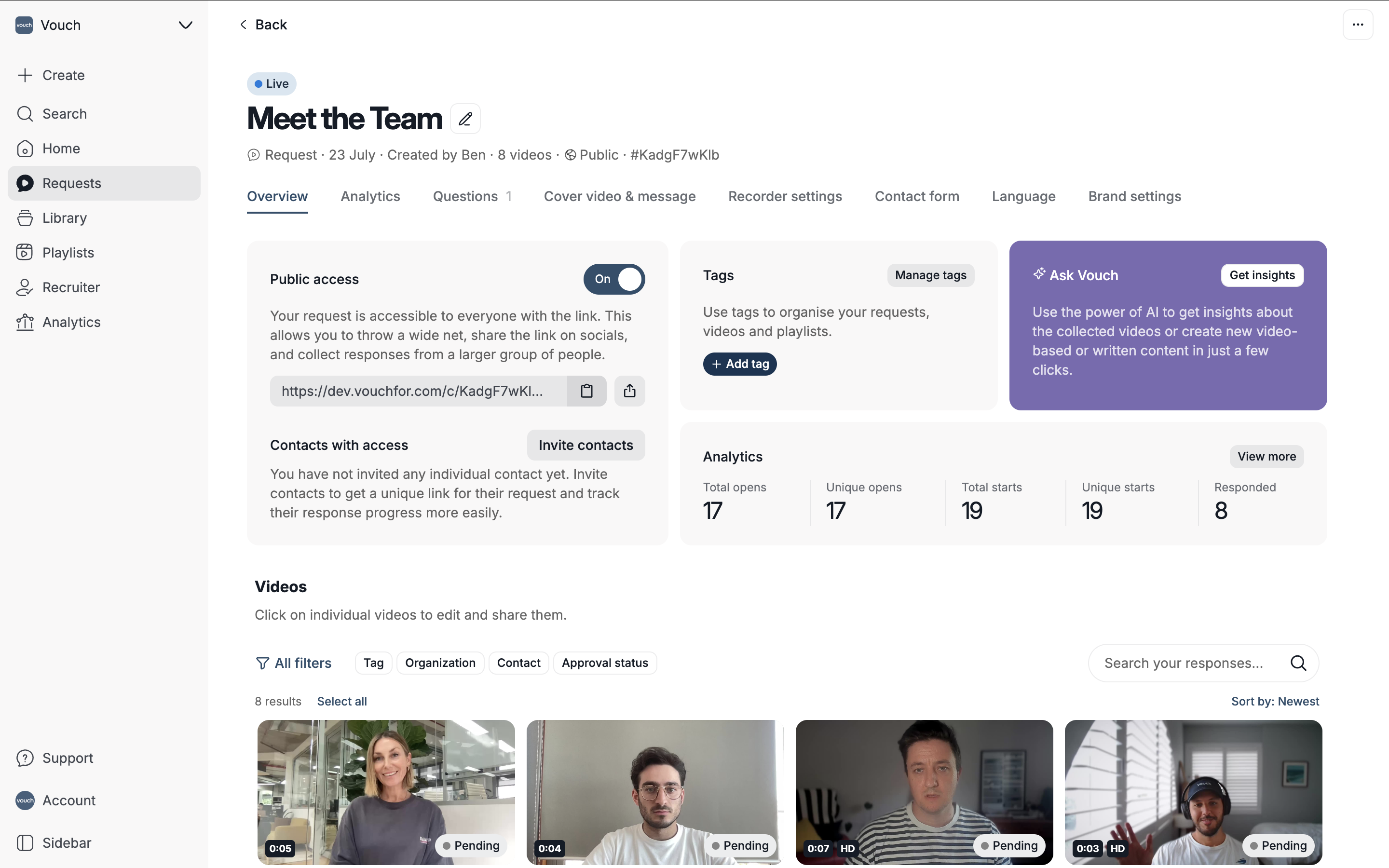
Task: Click the "8 results" count text
Action: click(x=278, y=702)
